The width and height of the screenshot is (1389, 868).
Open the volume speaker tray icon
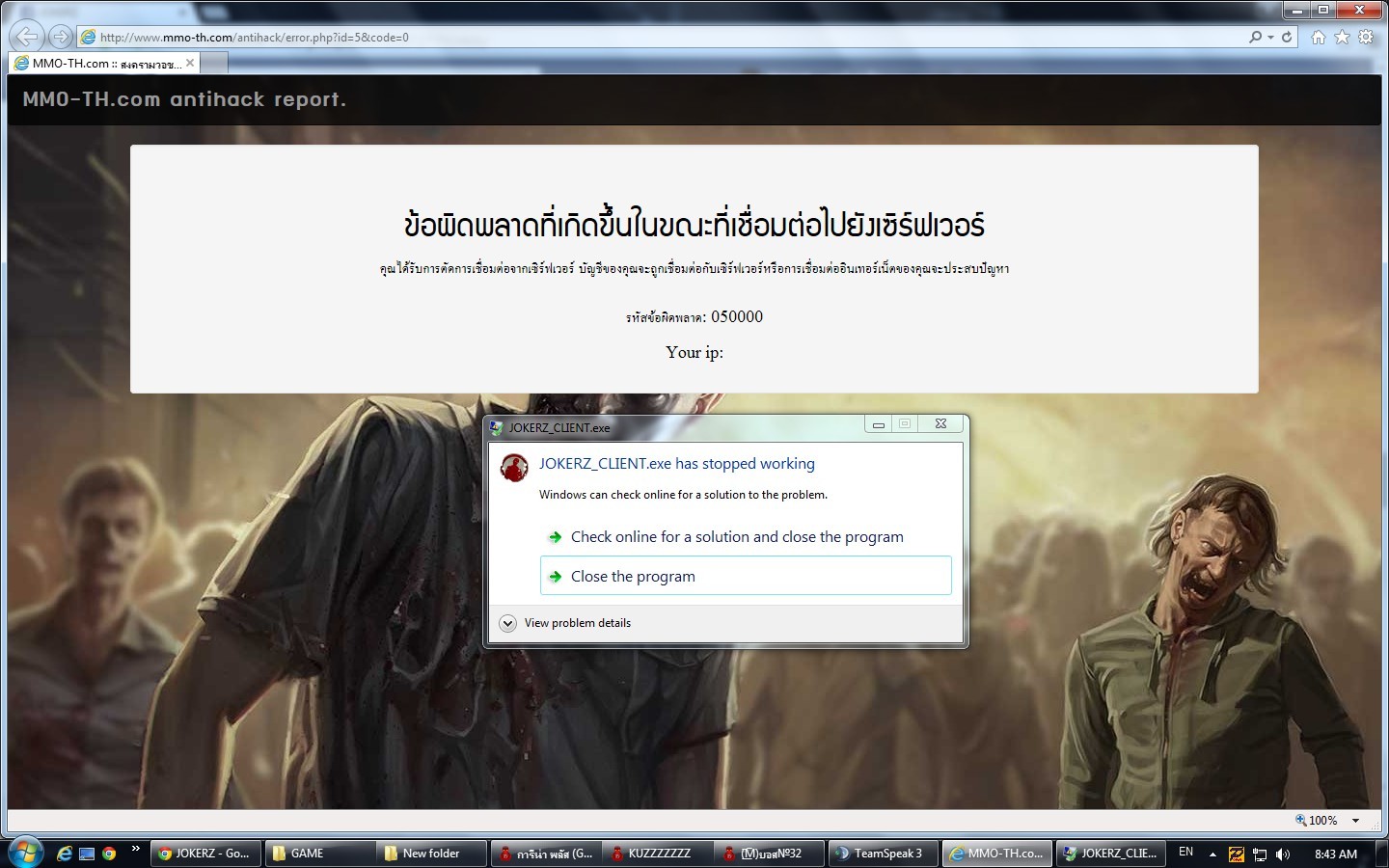1283,854
